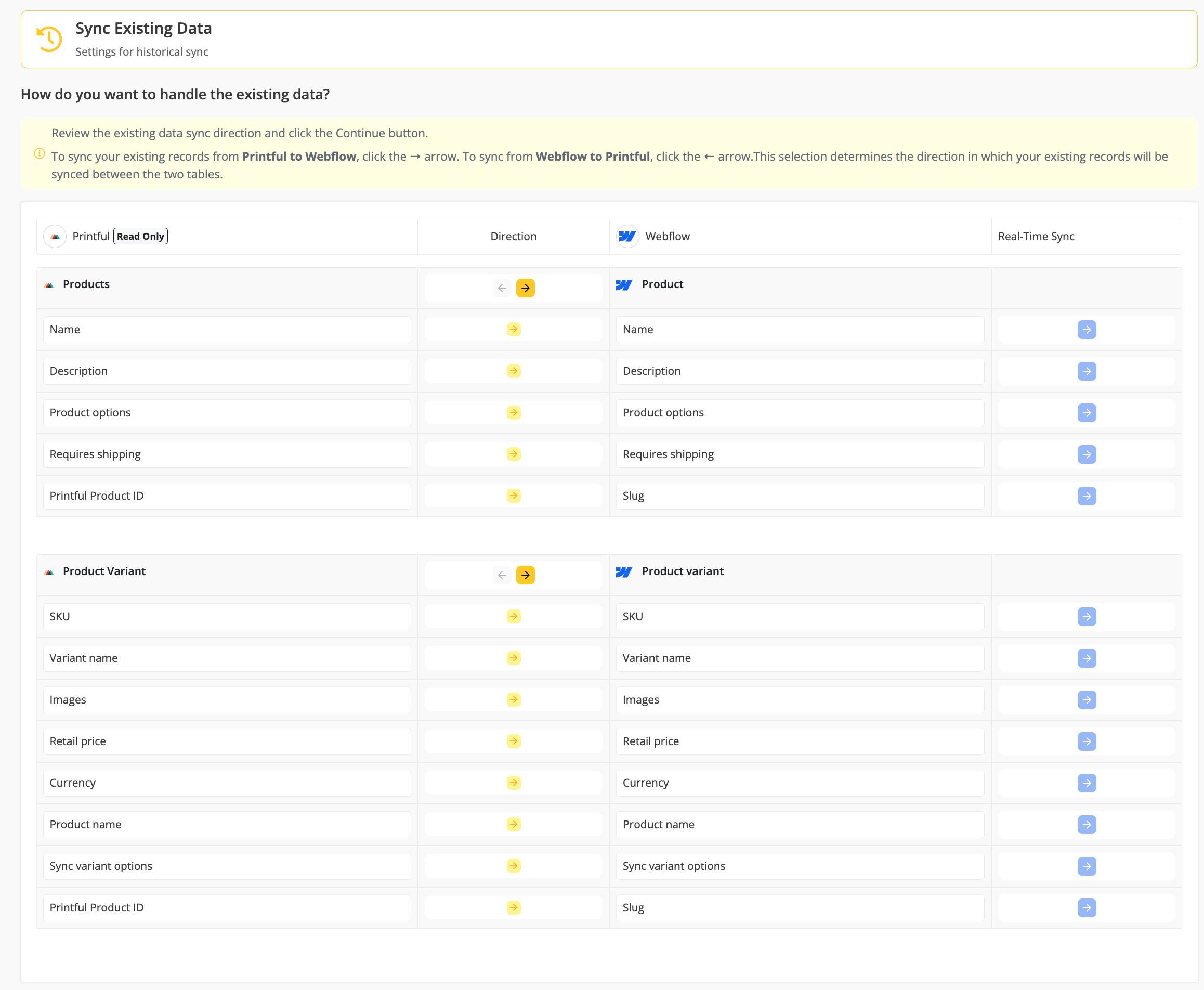The image size is (1204, 990).
Task: Select the Printful Name field under Products
Action: [x=227, y=330]
